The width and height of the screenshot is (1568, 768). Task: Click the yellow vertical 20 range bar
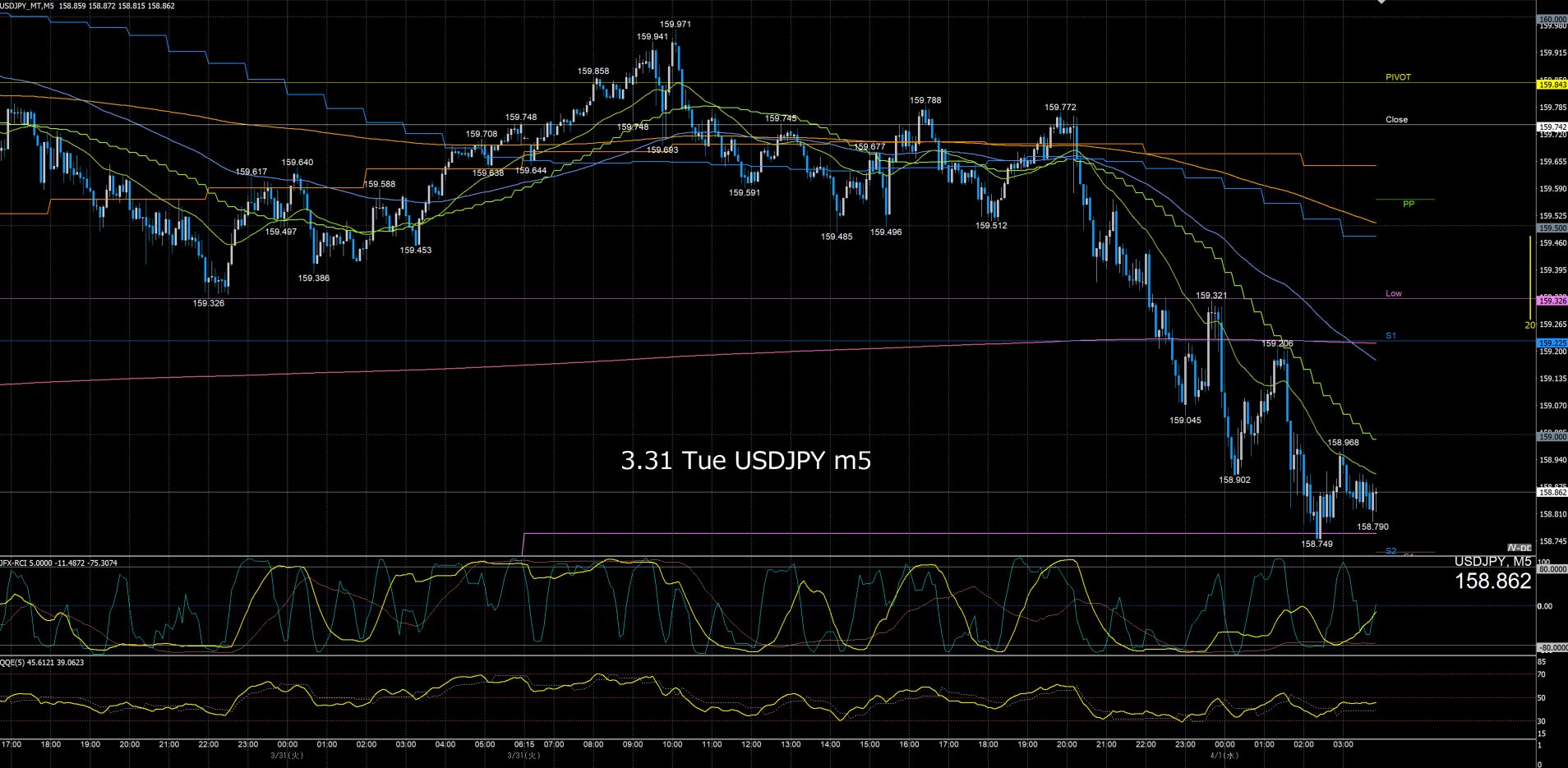click(x=1529, y=279)
